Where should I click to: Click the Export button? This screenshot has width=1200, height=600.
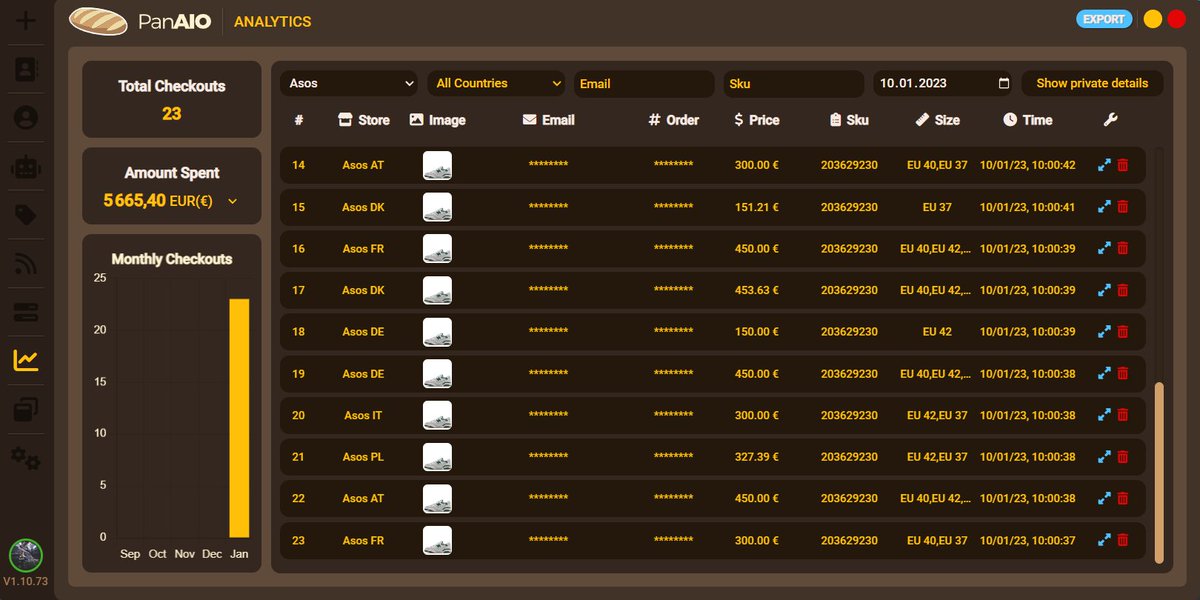pos(1104,19)
